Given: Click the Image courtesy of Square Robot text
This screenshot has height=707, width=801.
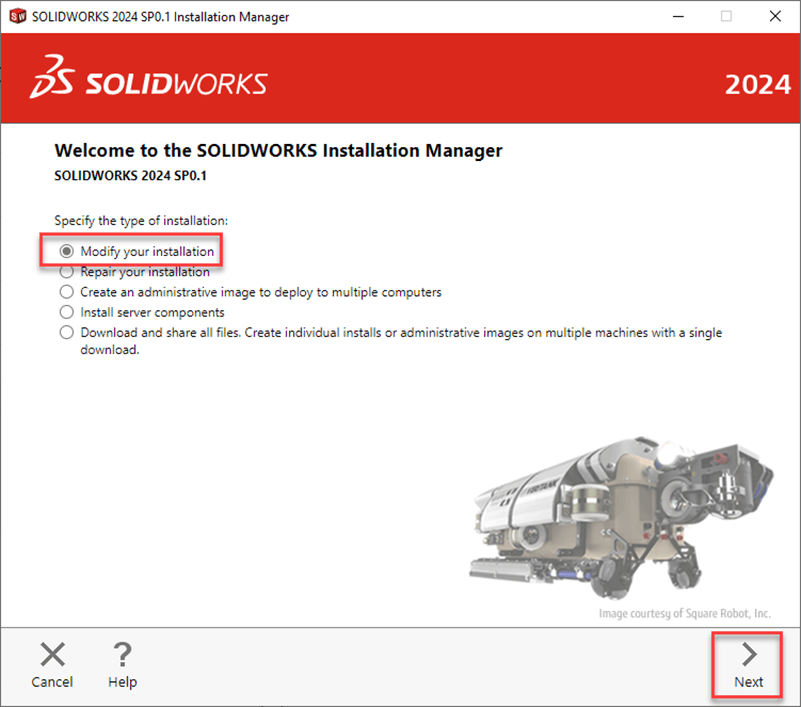Looking at the screenshot, I should (685, 613).
